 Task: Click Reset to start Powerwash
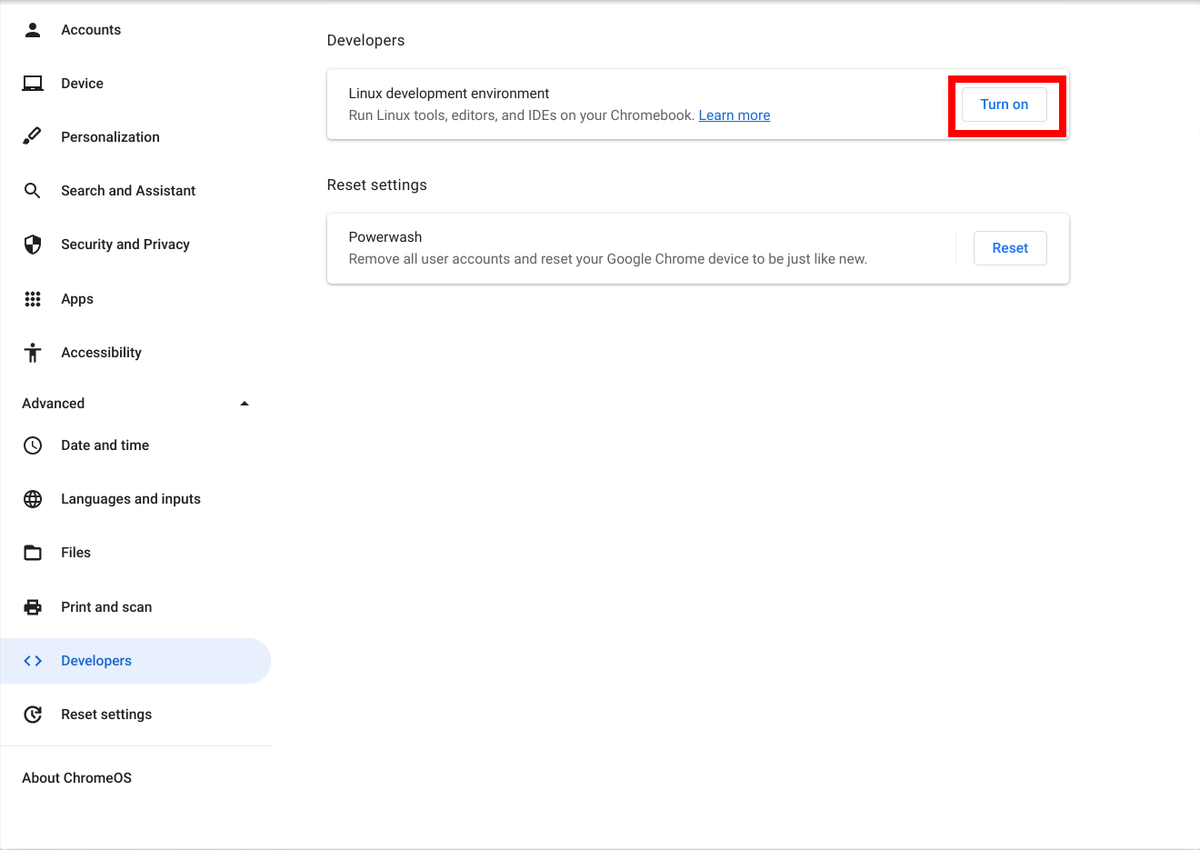(x=1010, y=247)
